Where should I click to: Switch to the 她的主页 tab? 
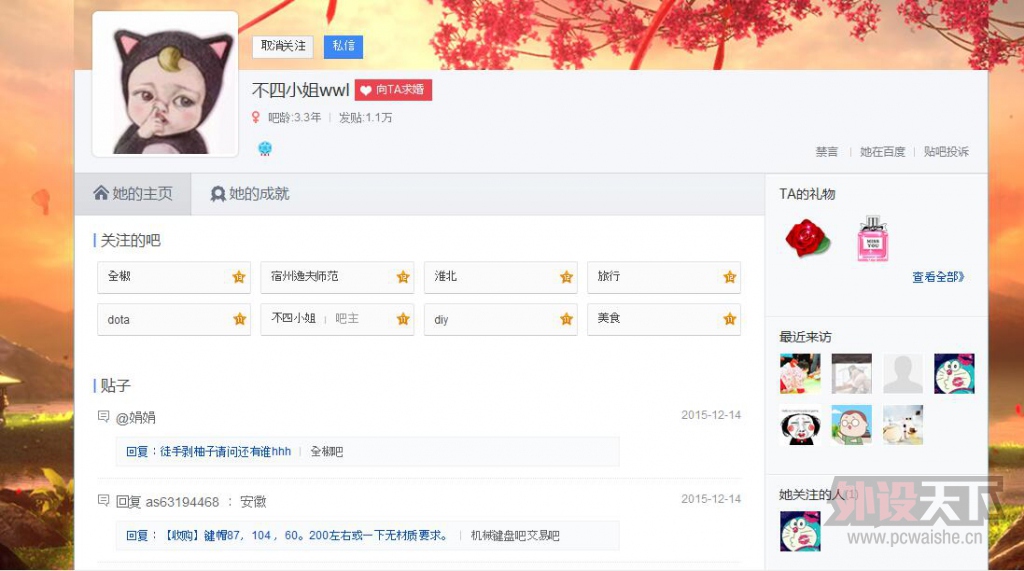point(133,194)
